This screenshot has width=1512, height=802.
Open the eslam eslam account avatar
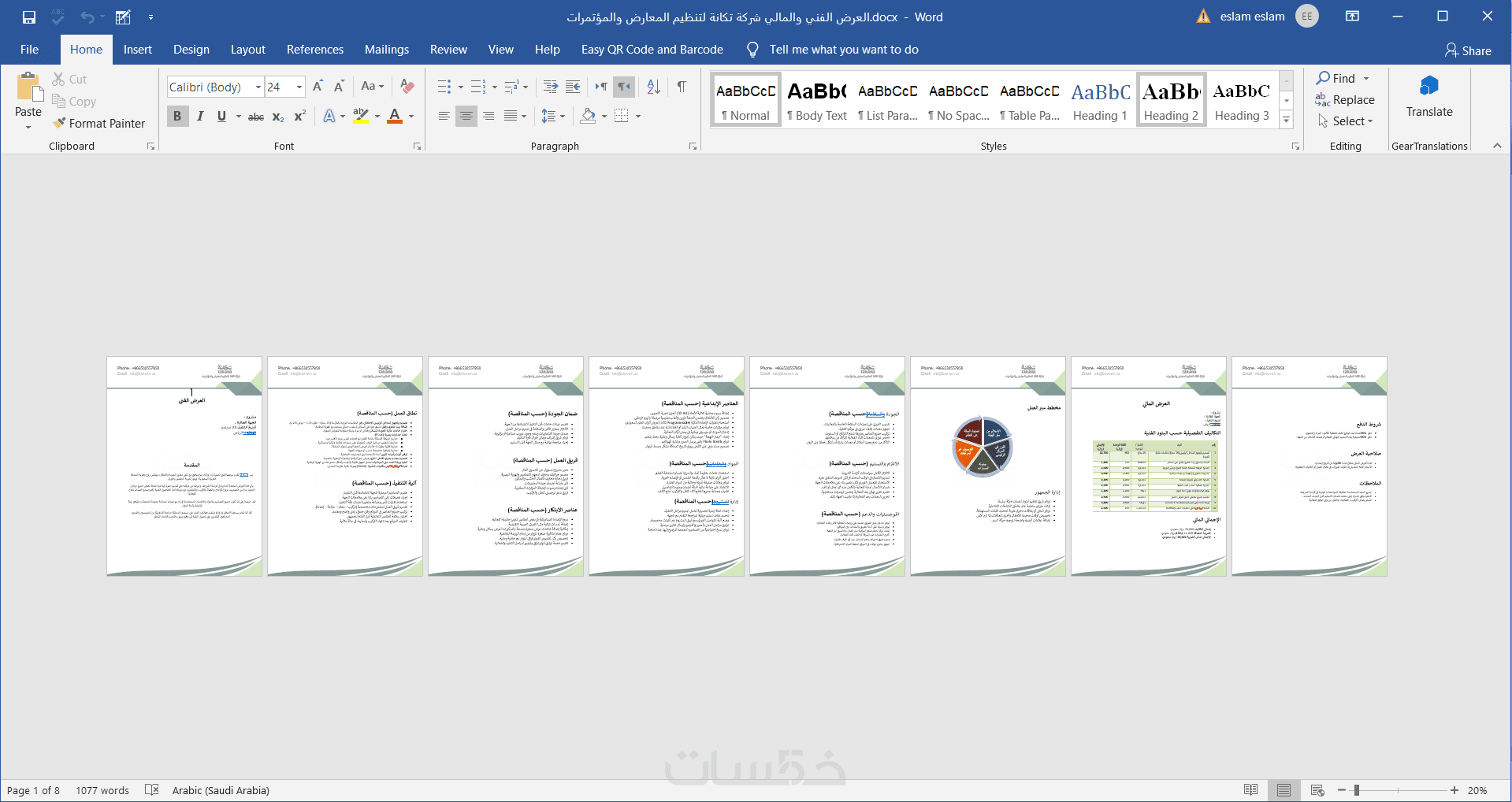point(1307,17)
